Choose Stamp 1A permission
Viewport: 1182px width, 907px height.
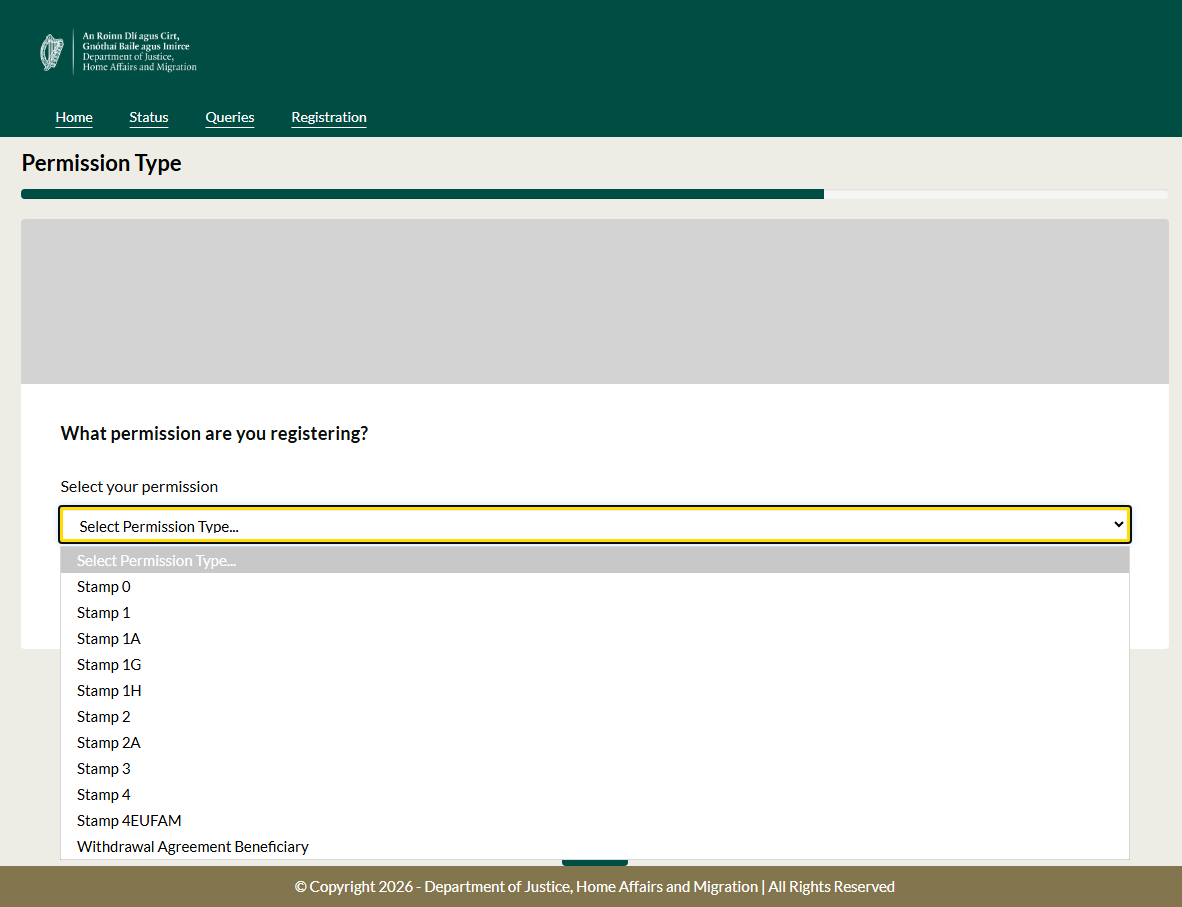pos(595,639)
